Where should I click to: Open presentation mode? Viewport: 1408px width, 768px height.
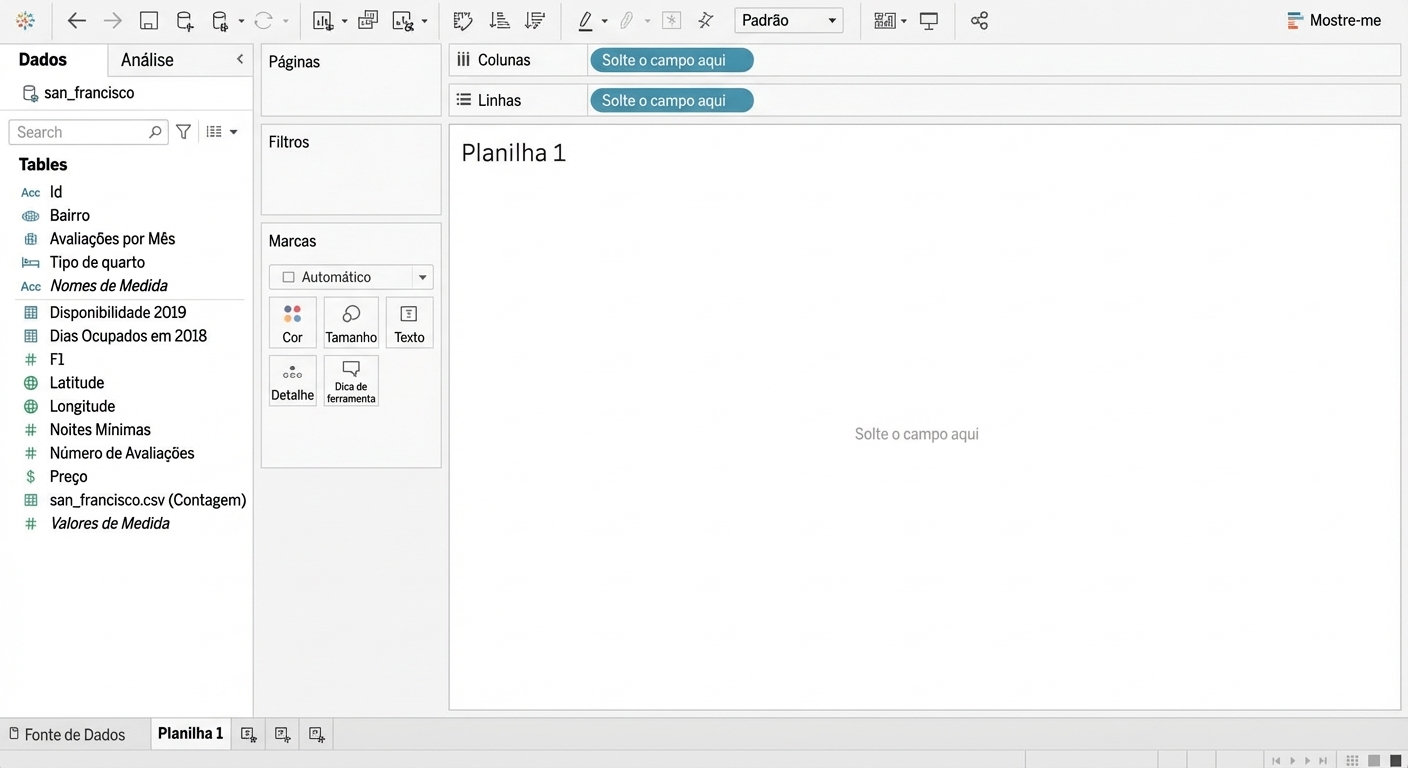[929, 20]
